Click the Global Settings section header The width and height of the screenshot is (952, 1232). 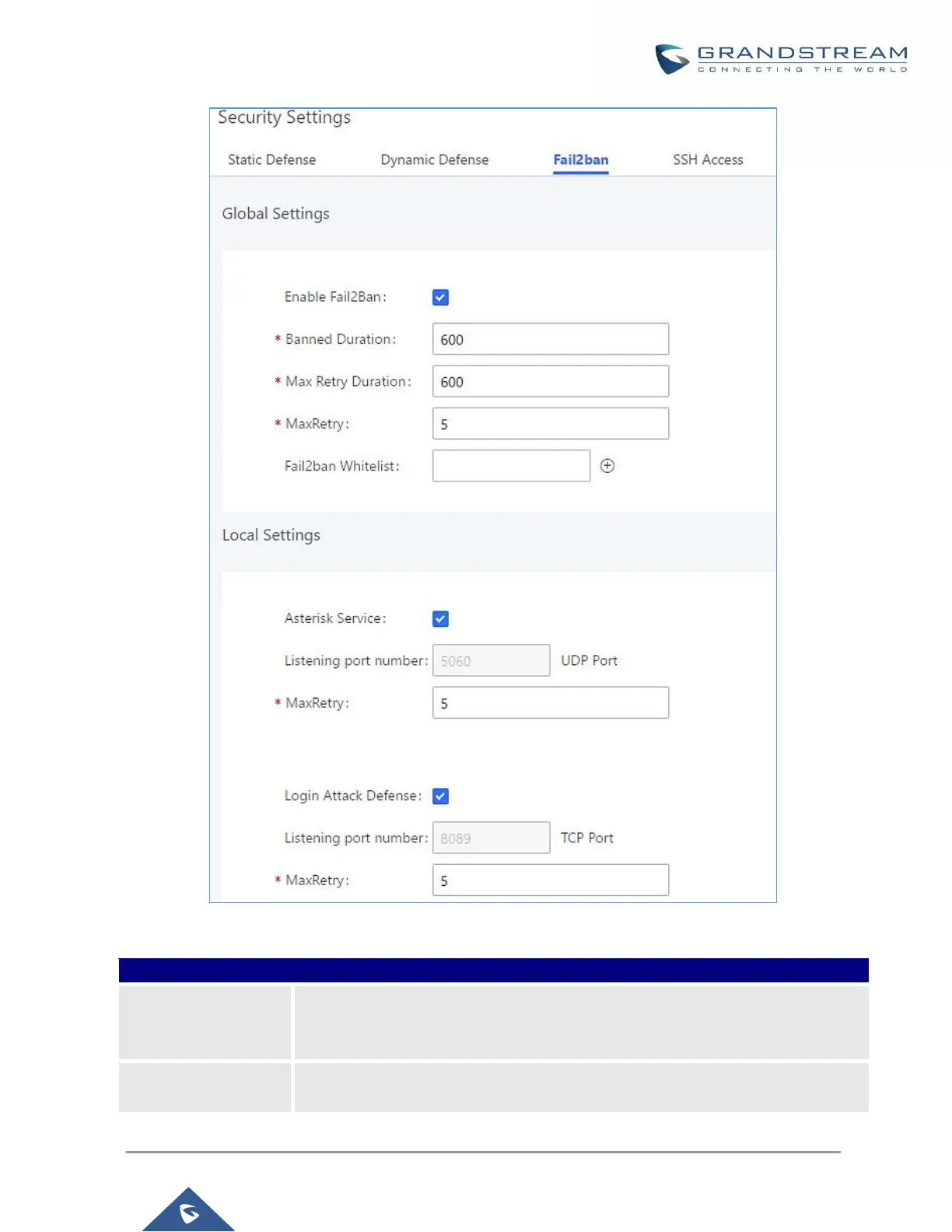pos(275,214)
